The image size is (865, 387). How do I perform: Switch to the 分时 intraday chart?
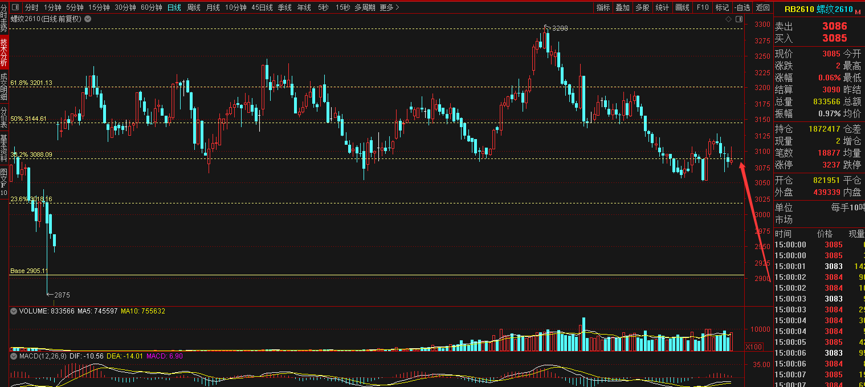click(32, 8)
